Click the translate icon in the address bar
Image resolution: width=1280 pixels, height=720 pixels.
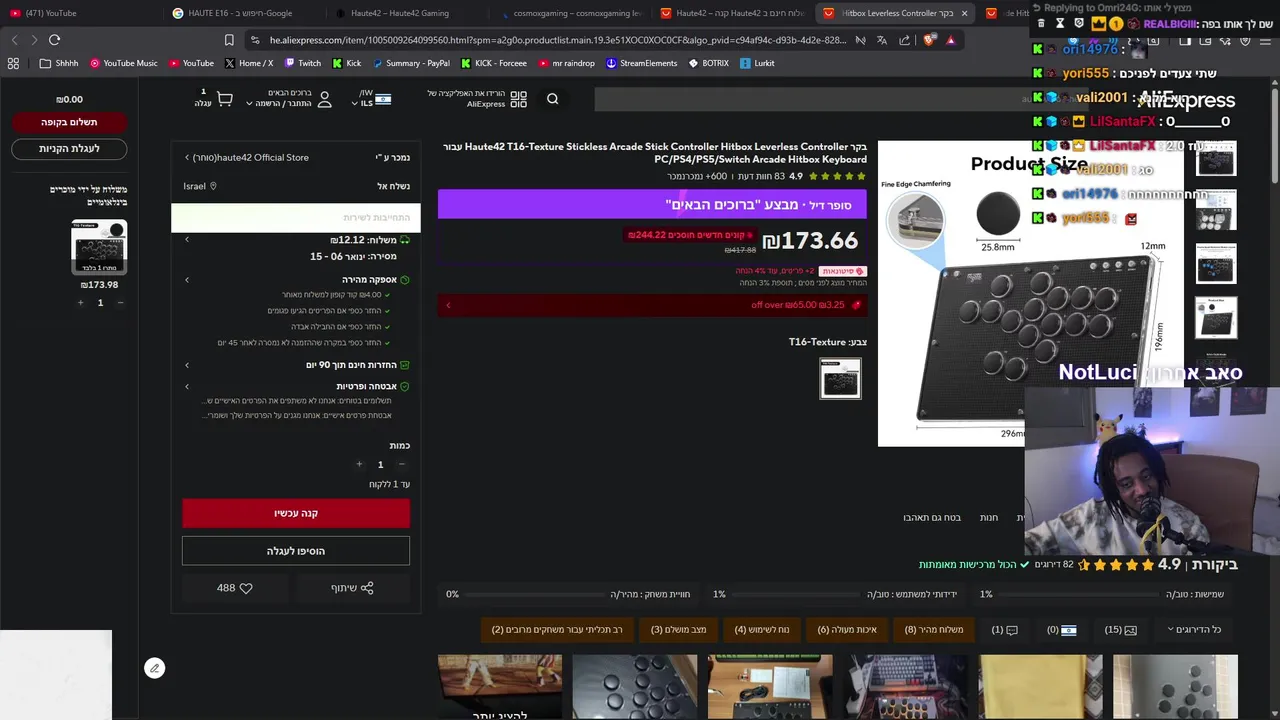tap(881, 40)
